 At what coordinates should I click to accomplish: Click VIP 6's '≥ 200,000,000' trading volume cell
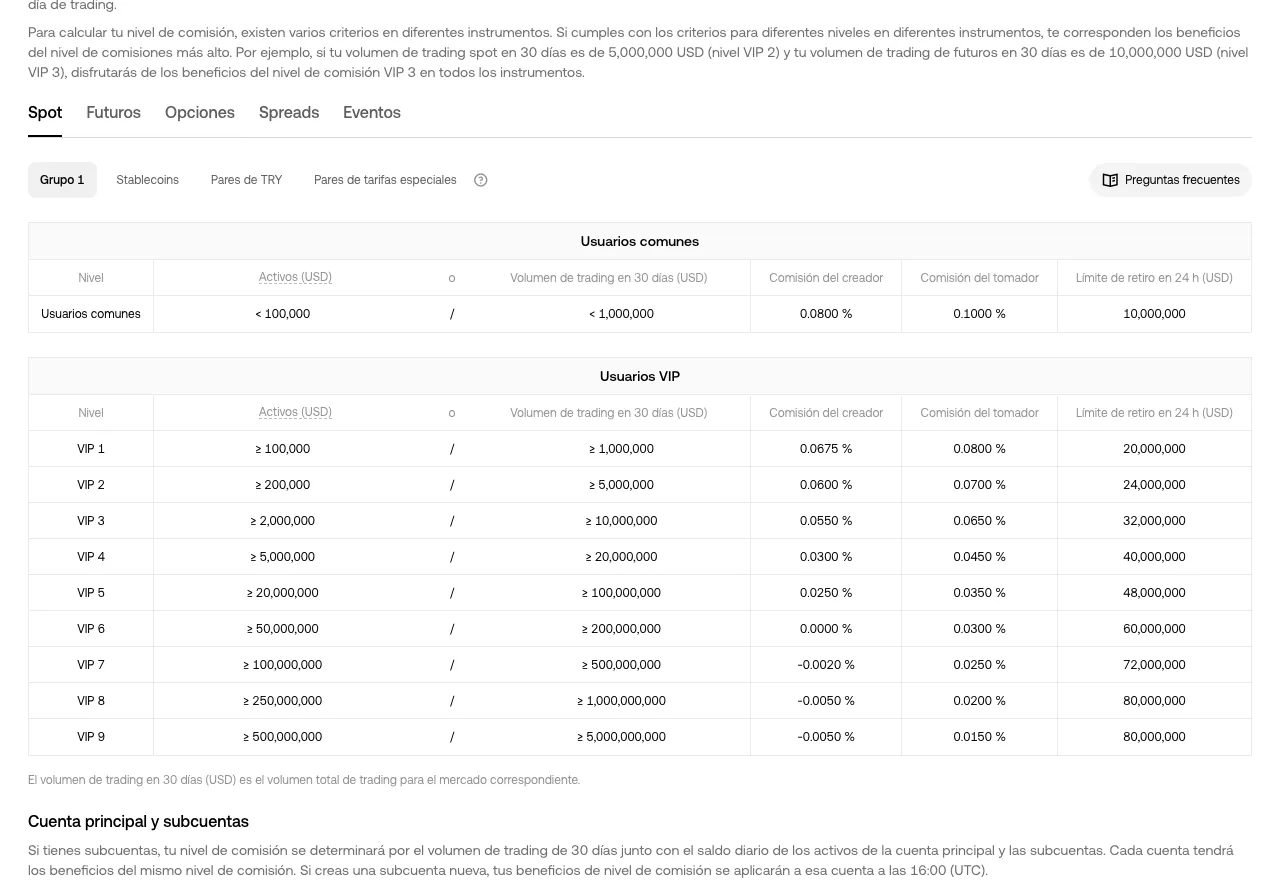(621, 629)
